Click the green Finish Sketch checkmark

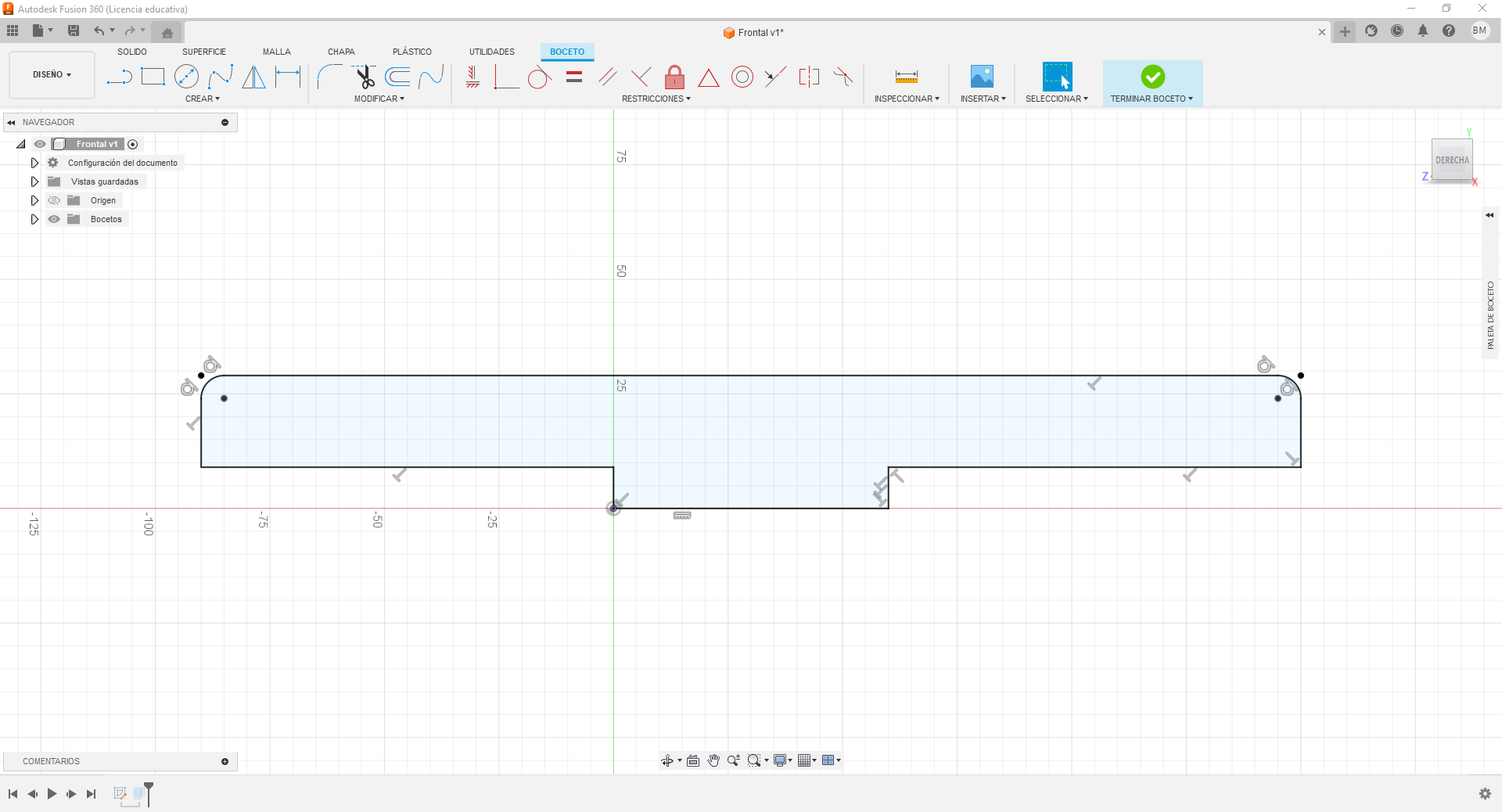coord(1152,77)
